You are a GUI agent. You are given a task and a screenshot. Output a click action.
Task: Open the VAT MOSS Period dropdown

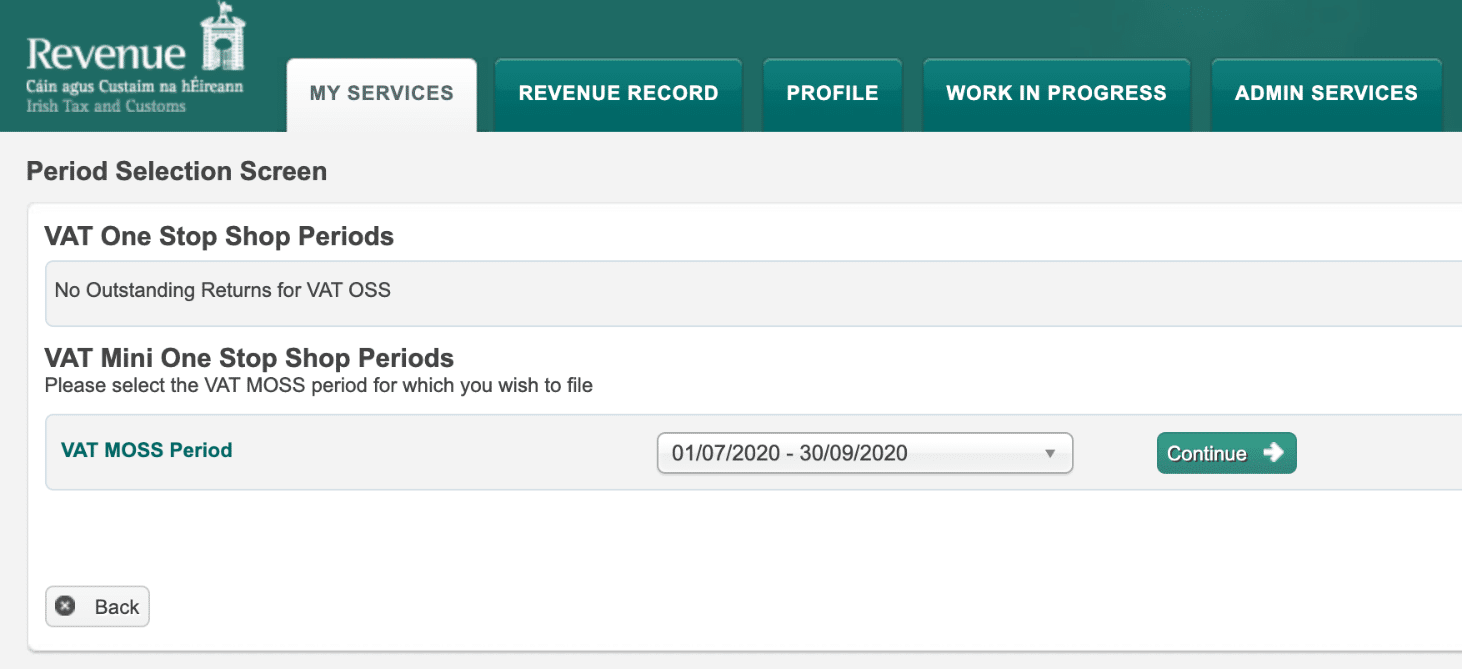click(864, 453)
